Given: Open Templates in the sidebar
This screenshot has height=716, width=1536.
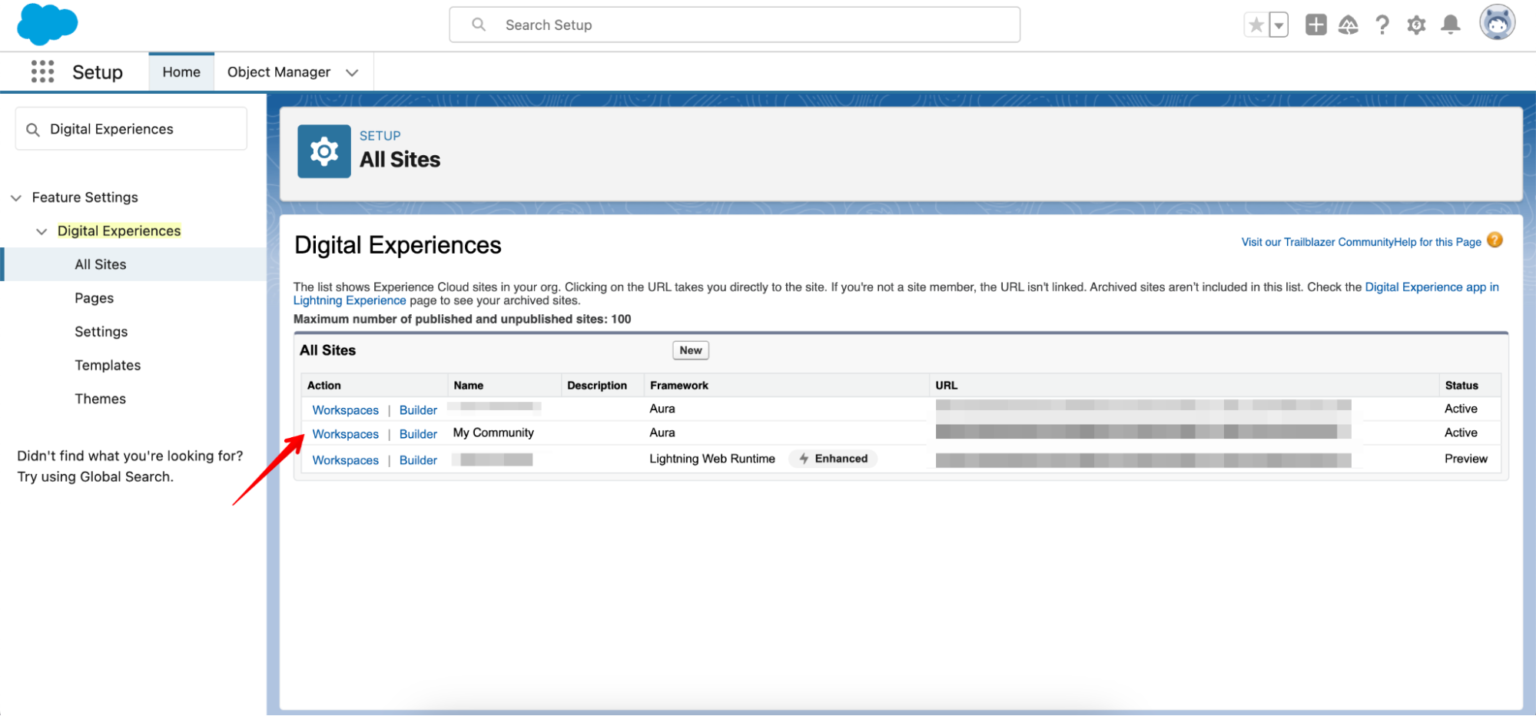Looking at the screenshot, I should point(108,365).
